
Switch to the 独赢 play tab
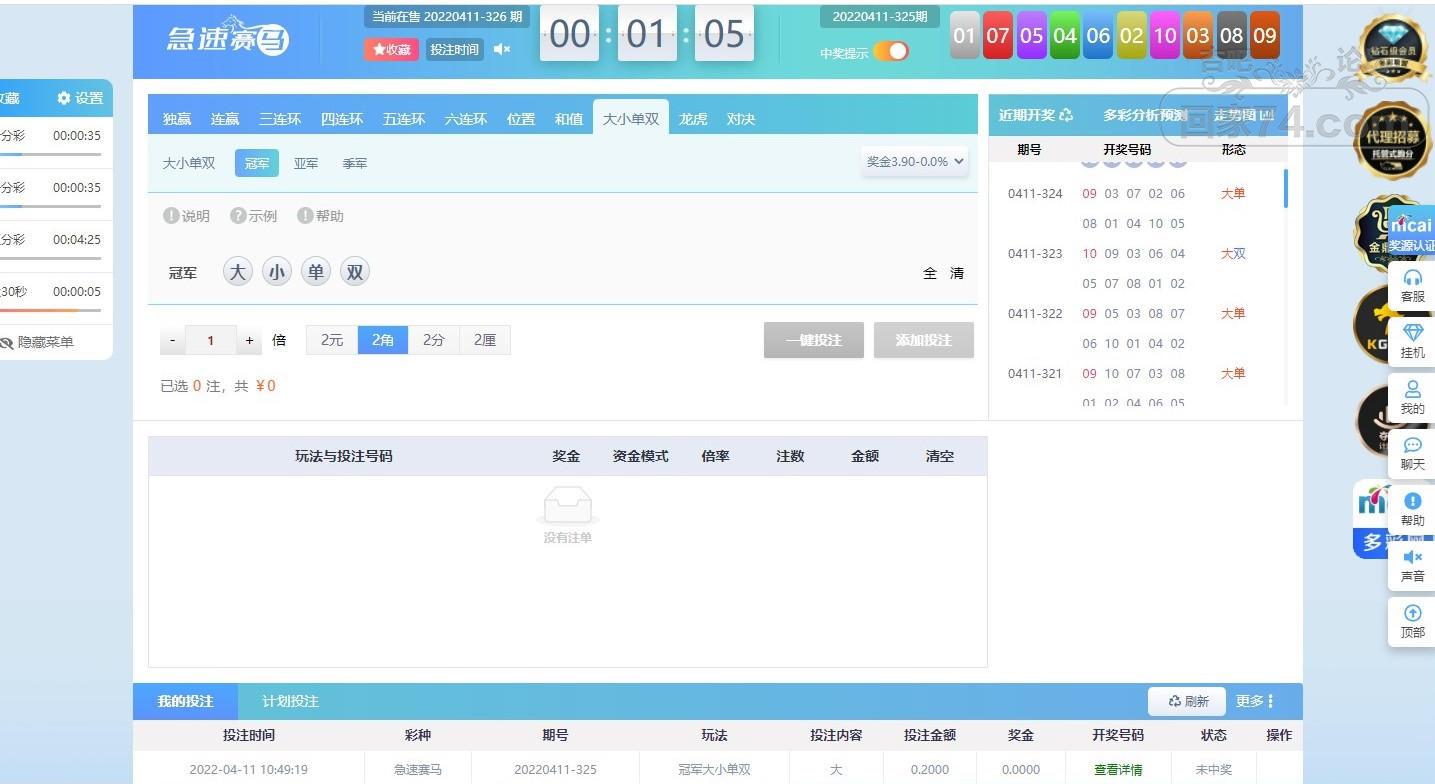177,119
